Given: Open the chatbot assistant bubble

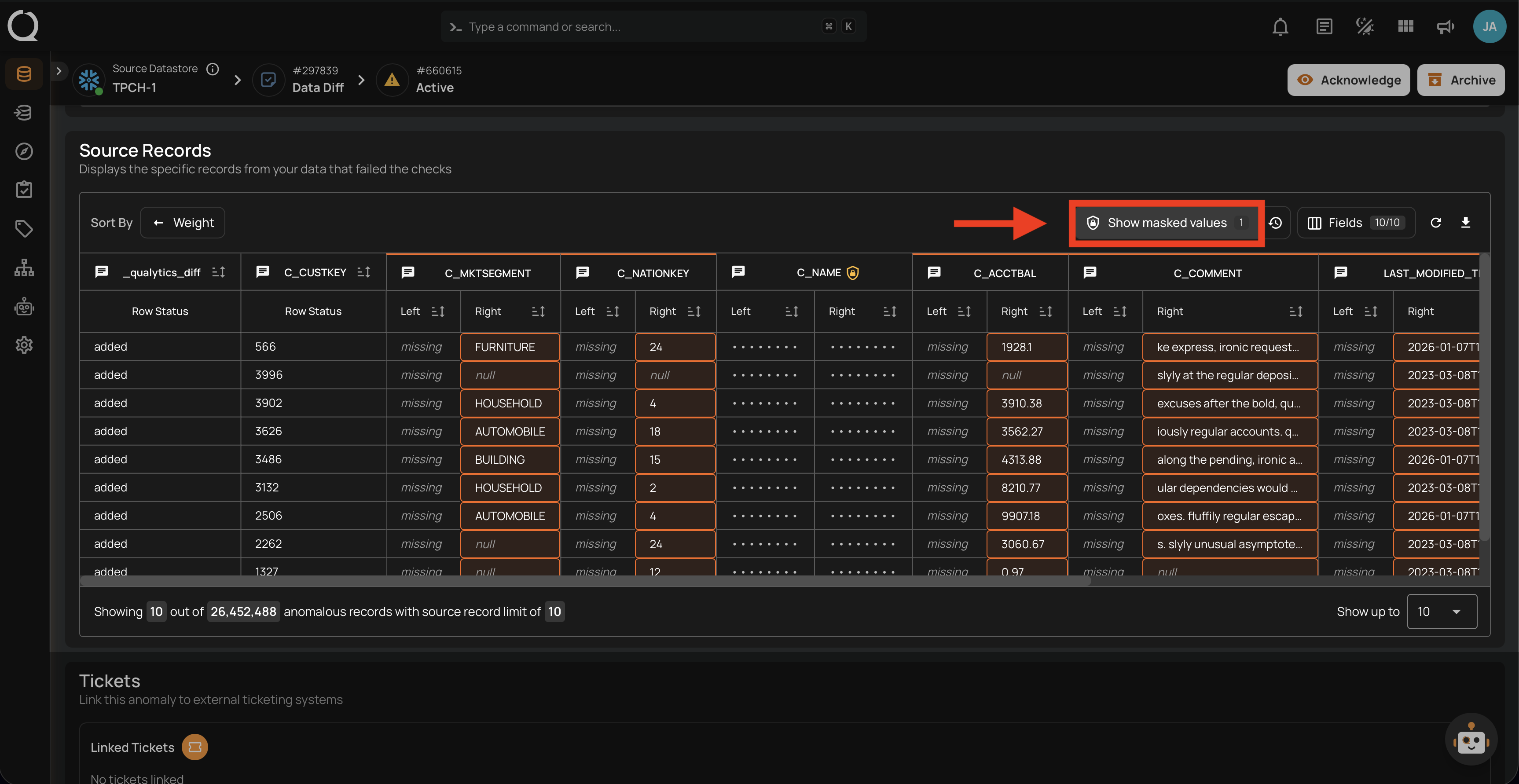Looking at the screenshot, I should click(x=1471, y=739).
